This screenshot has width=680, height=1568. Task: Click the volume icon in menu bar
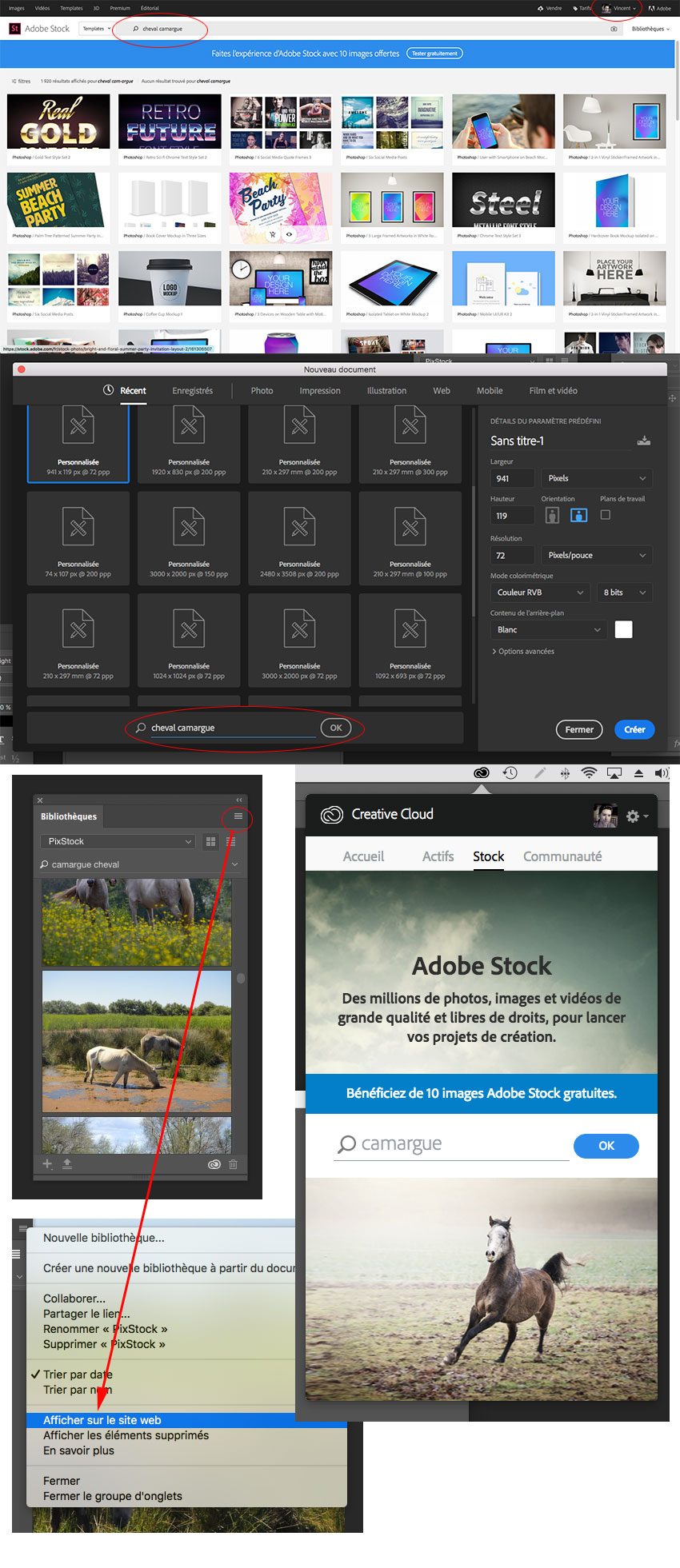coord(661,772)
